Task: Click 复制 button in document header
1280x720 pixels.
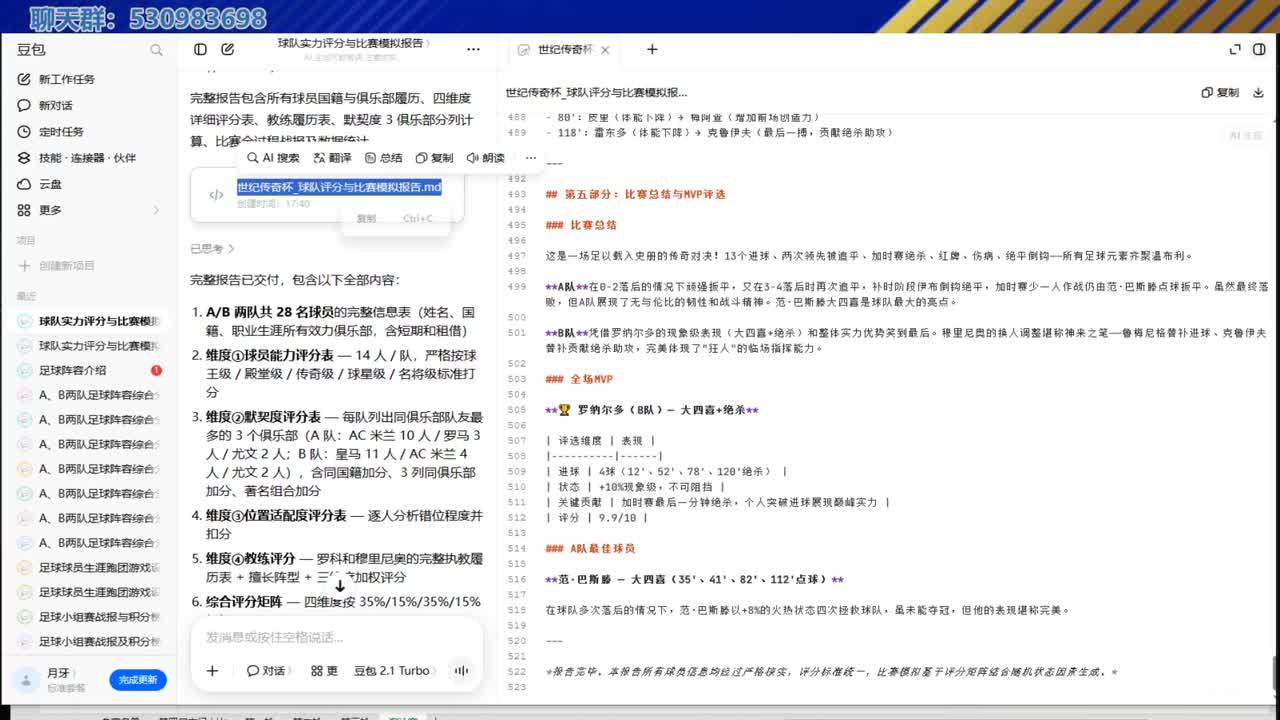Action: (1220, 92)
